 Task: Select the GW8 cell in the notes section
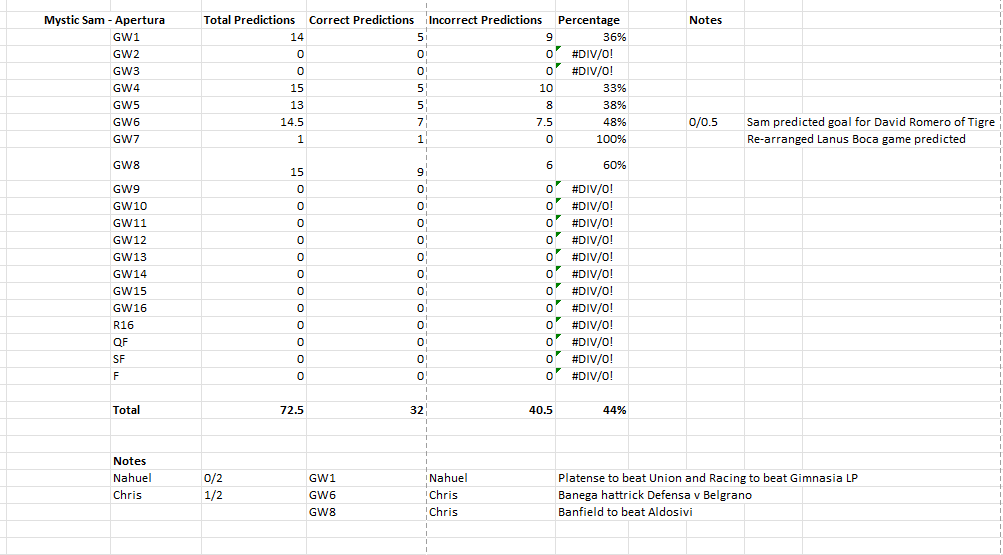click(322, 512)
